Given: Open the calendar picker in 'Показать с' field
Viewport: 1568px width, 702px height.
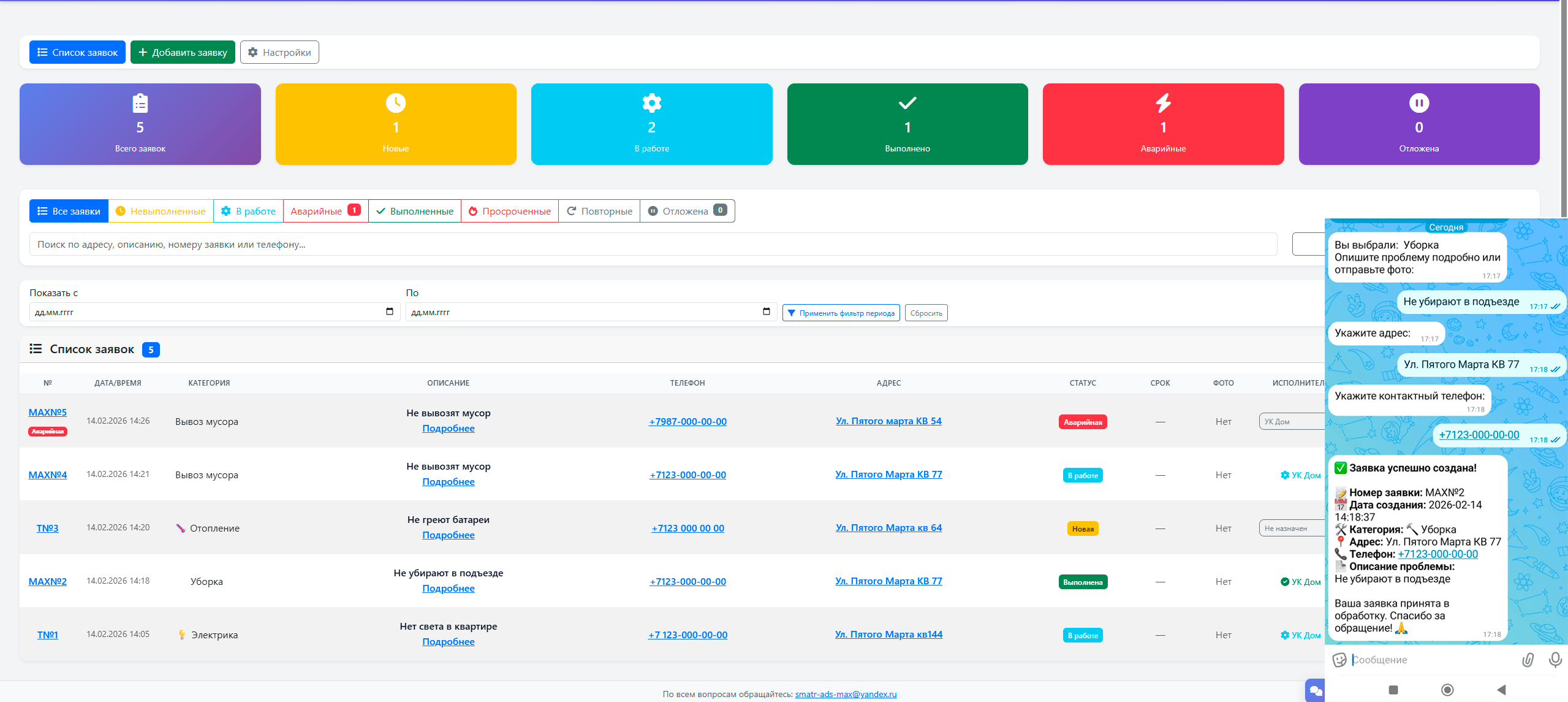Looking at the screenshot, I should [391, 311].
